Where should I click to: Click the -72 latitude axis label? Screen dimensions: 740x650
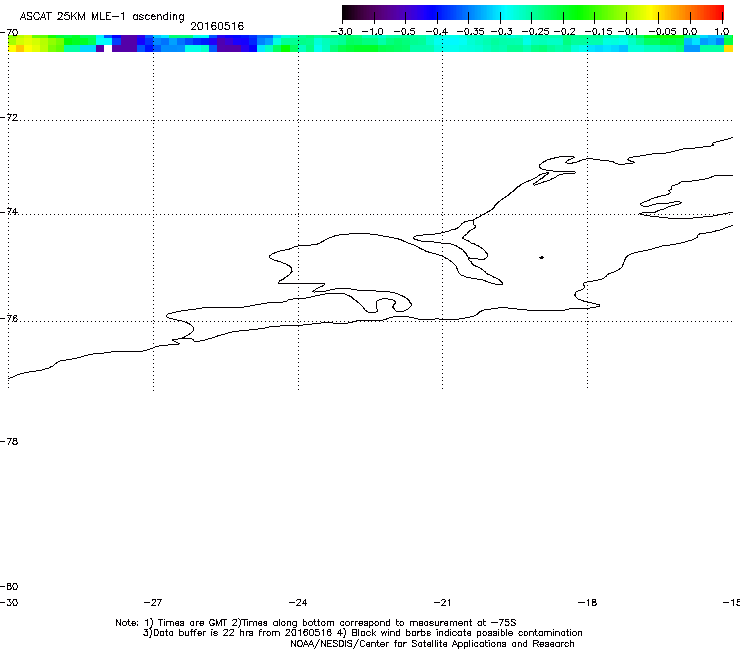pyautogui.click(x=9, y=117)
